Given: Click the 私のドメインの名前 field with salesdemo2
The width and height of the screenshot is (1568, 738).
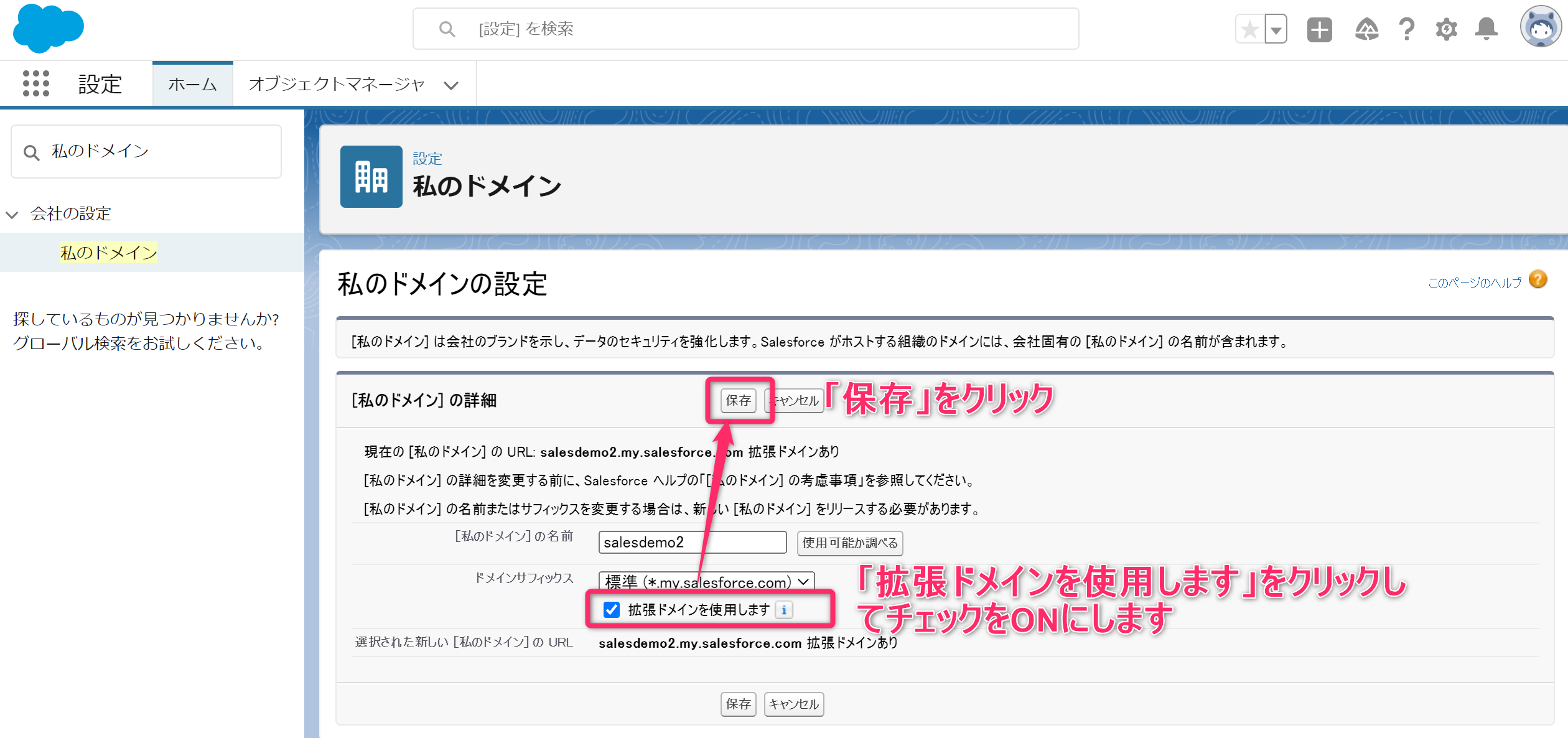Looking at the screenshot, I should pyautogui.click(x=693, y=542).
